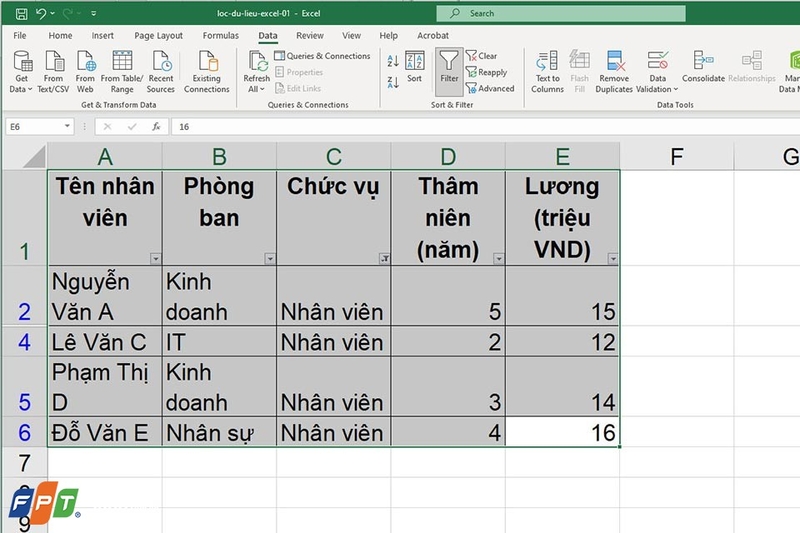Screen dimensions: 800x533
Task: Import data From Text/CSV
Action: pos(54,71)
